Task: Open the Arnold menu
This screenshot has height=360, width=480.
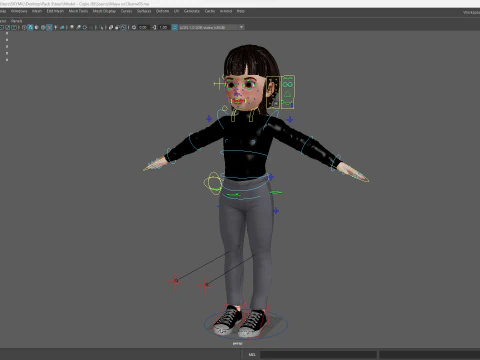Action: coord(226,11)
